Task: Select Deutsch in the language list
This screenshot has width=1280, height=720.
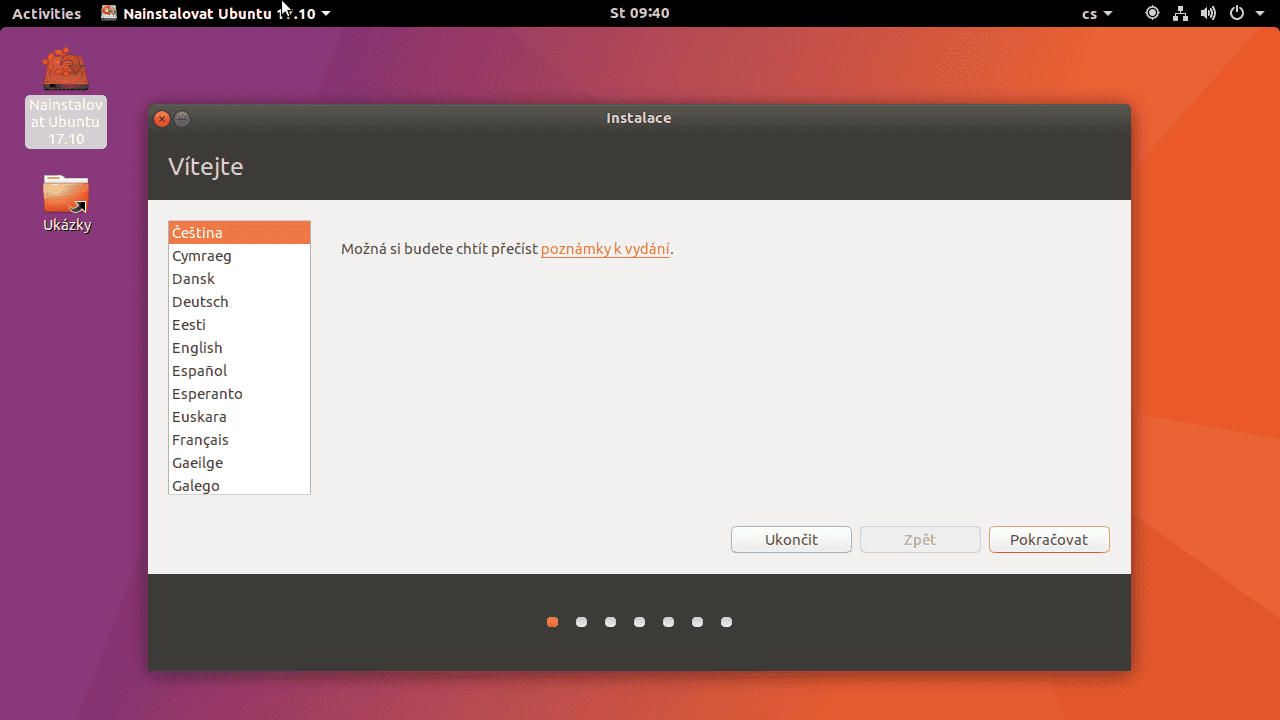Action: (x=200, y=301)
